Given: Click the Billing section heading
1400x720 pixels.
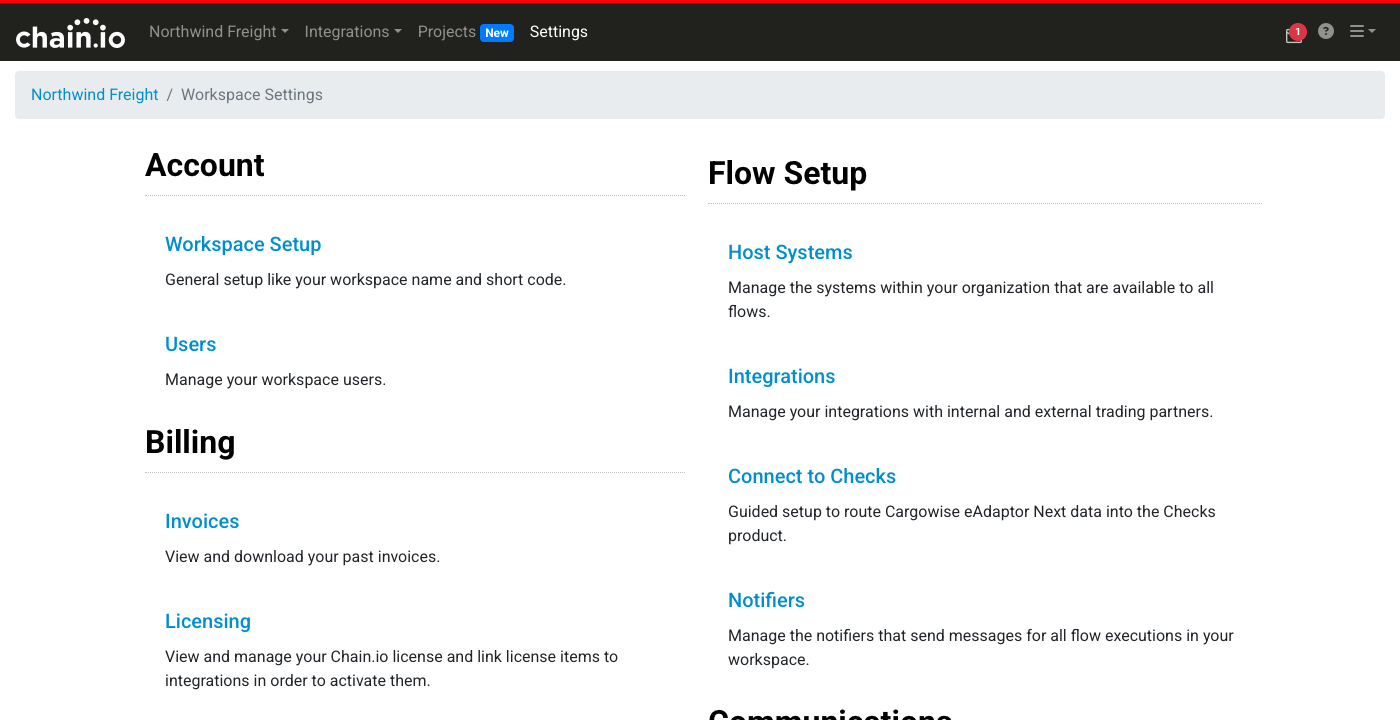Looking at the screenshot, I should 190,442.
